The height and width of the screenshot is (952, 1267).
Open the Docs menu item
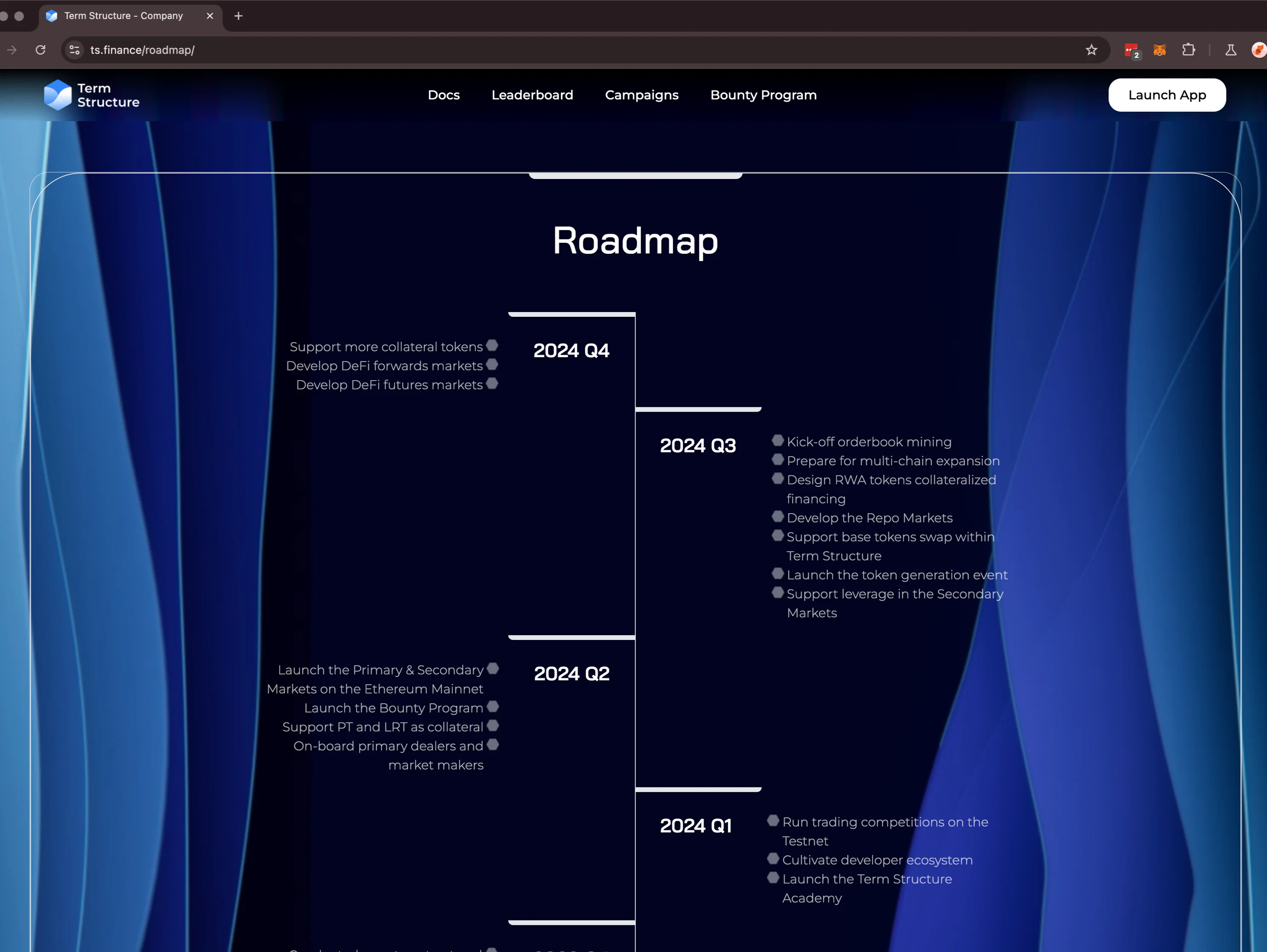(x=444, y=95)
